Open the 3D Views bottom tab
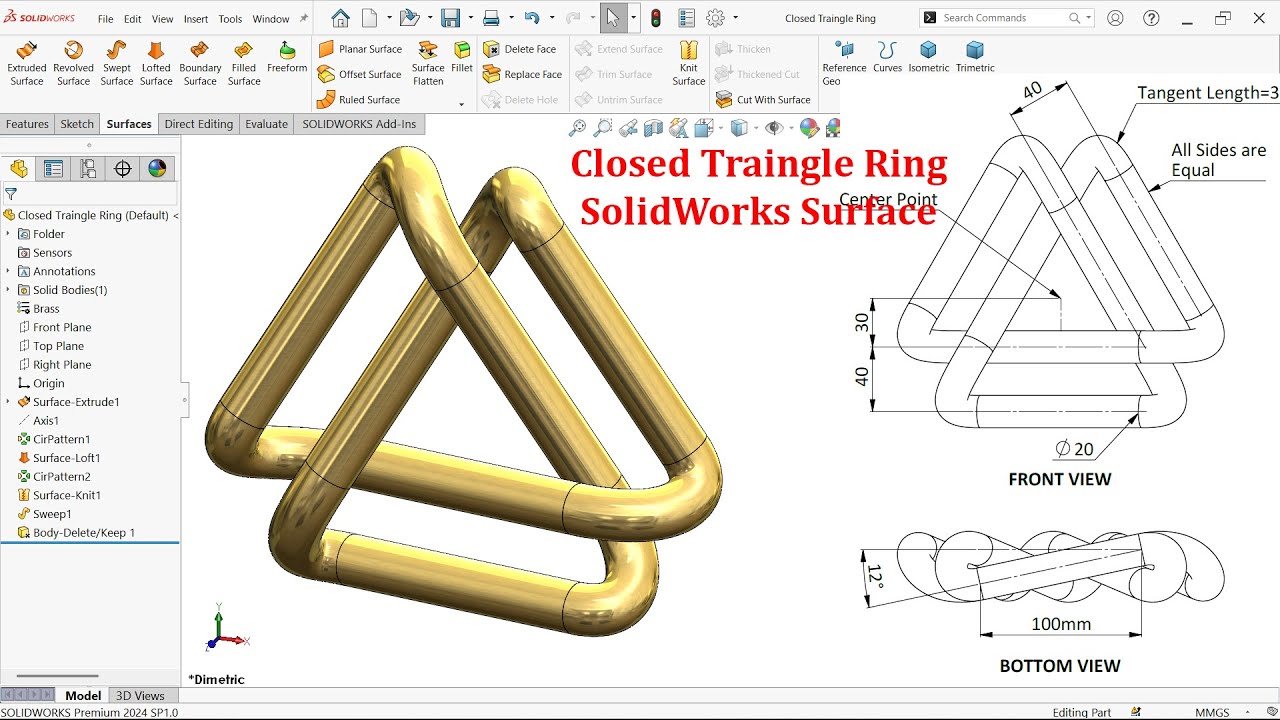1280x720 pixels. click(140, 696)
